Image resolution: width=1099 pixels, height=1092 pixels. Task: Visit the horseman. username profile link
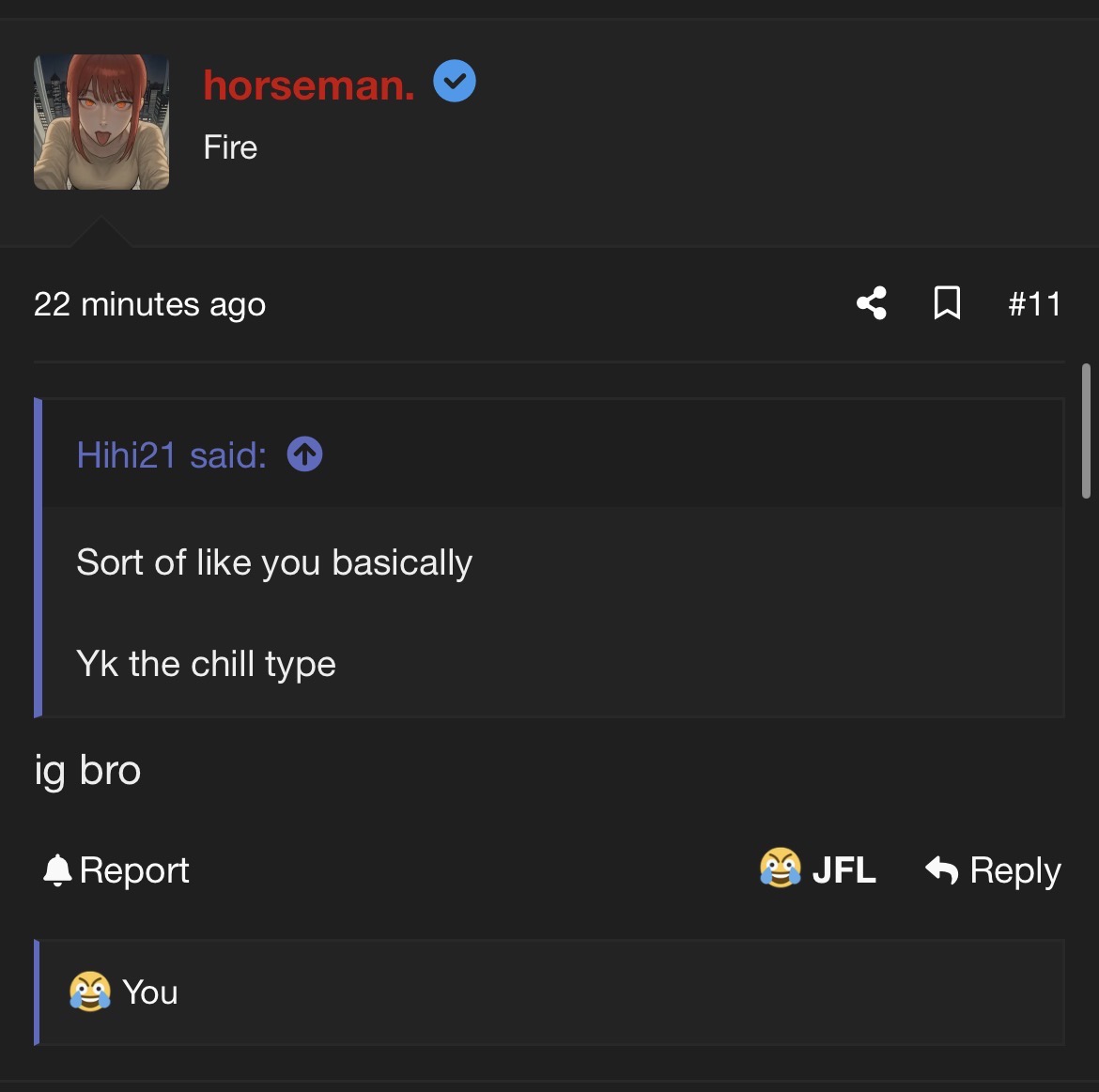[309, 85]
